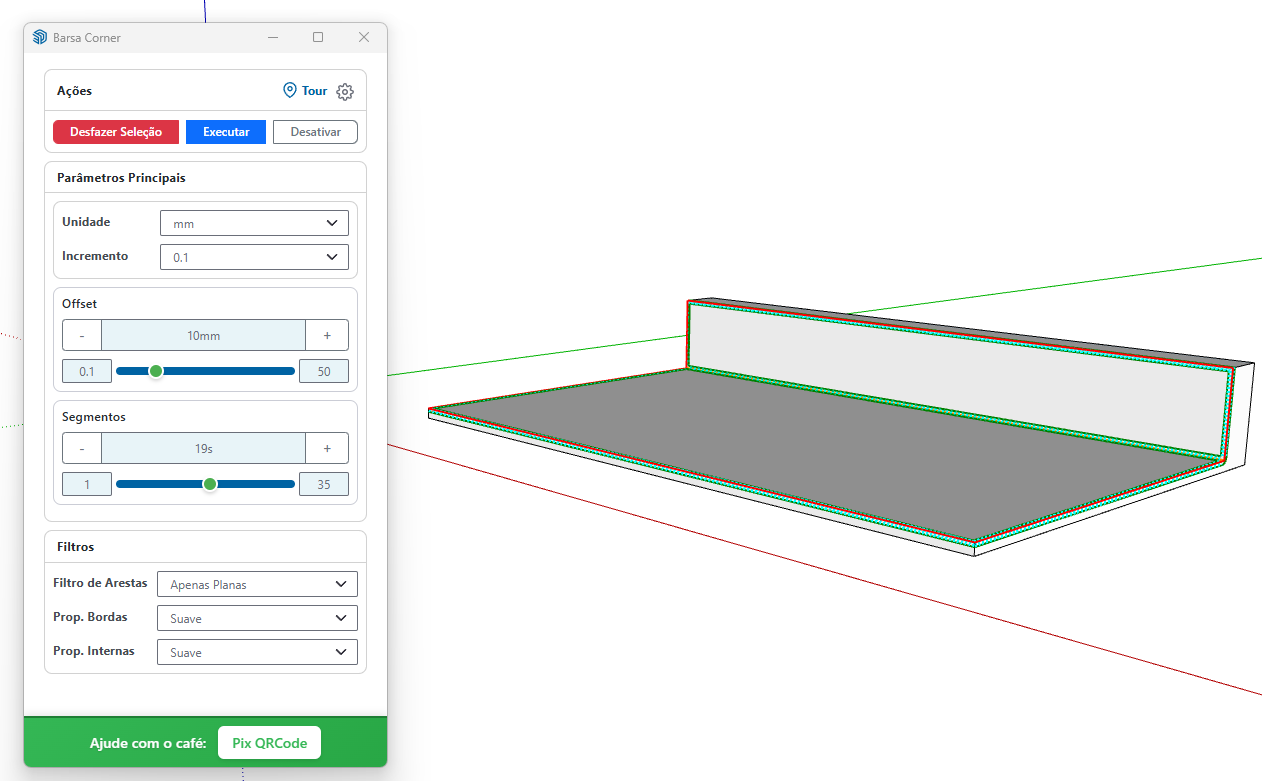This screenshot has height=781, width=1262.
Task: Edit the Offset maximum field showing 50
Action: (x=323, y=371)
